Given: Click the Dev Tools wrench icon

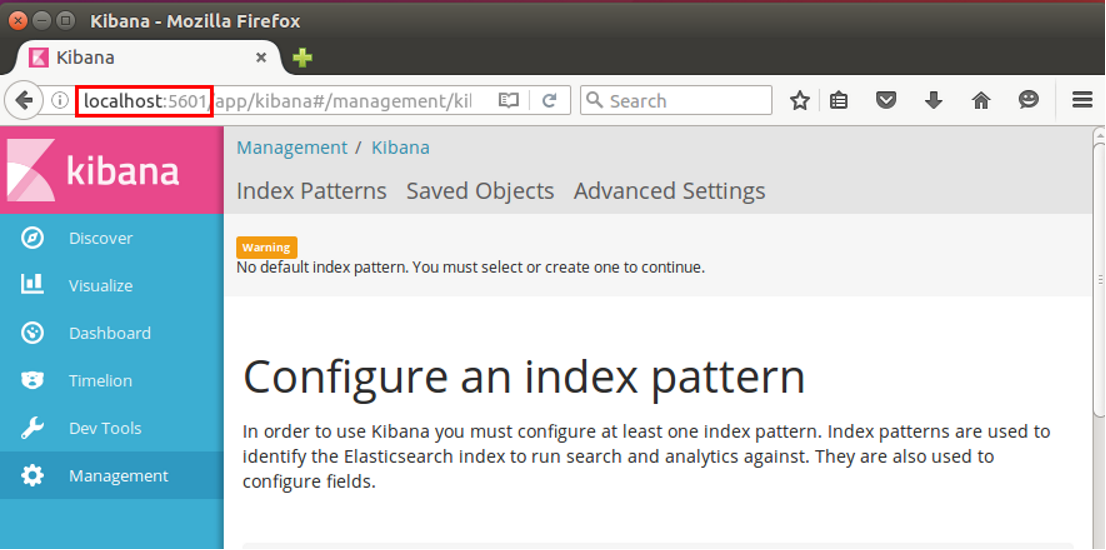Looking at the screenshot, I should [32, 428].
